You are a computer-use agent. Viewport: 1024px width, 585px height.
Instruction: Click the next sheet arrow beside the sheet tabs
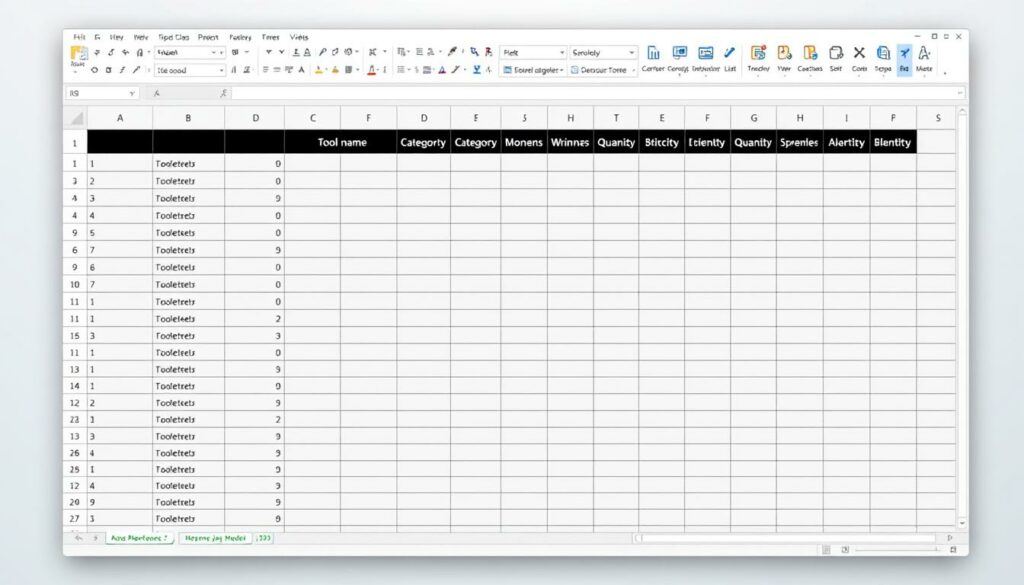pyautogui.click(x=96, y=538)
